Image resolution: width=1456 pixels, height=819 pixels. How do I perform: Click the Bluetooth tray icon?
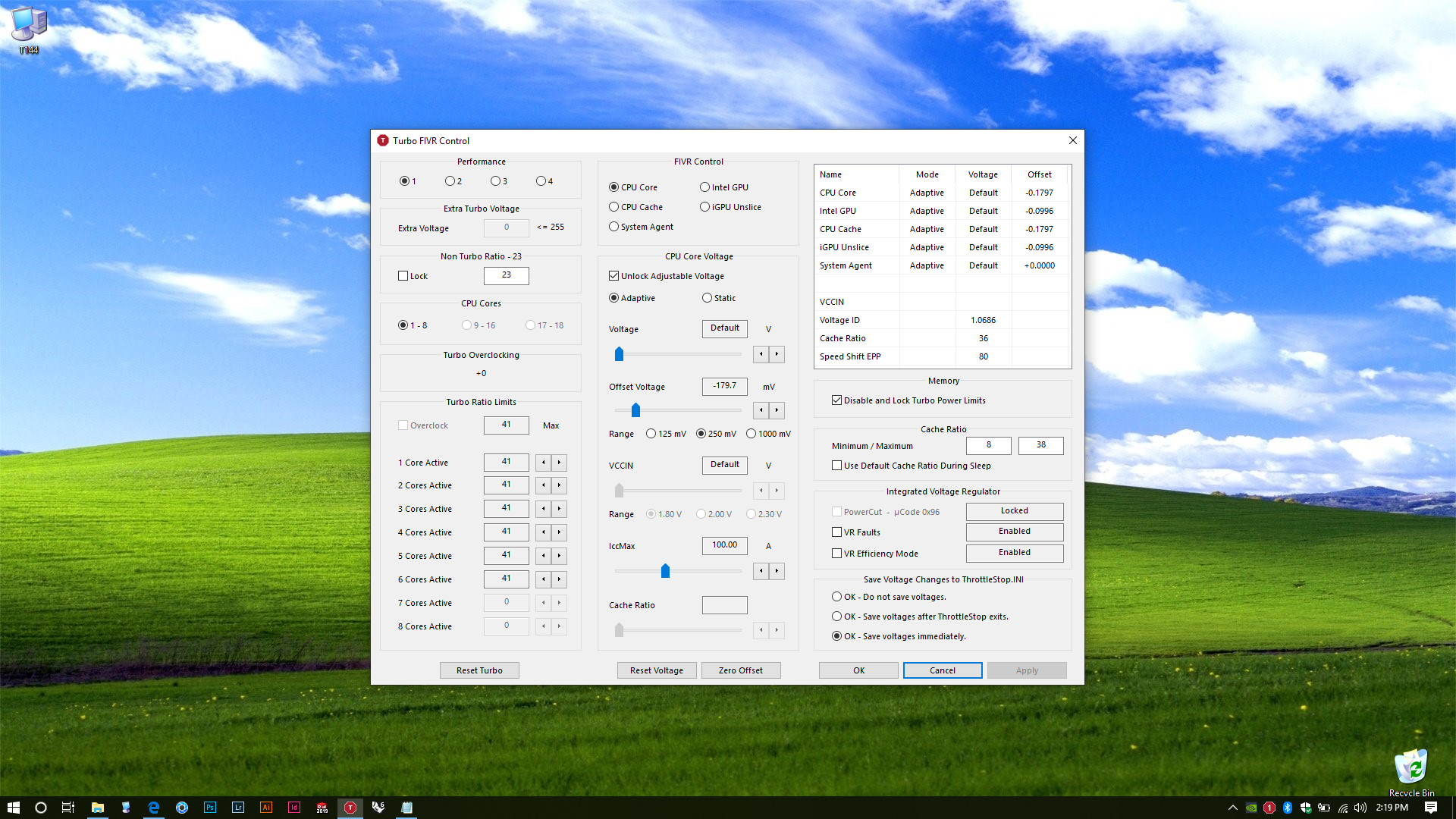coord(1287,808)
